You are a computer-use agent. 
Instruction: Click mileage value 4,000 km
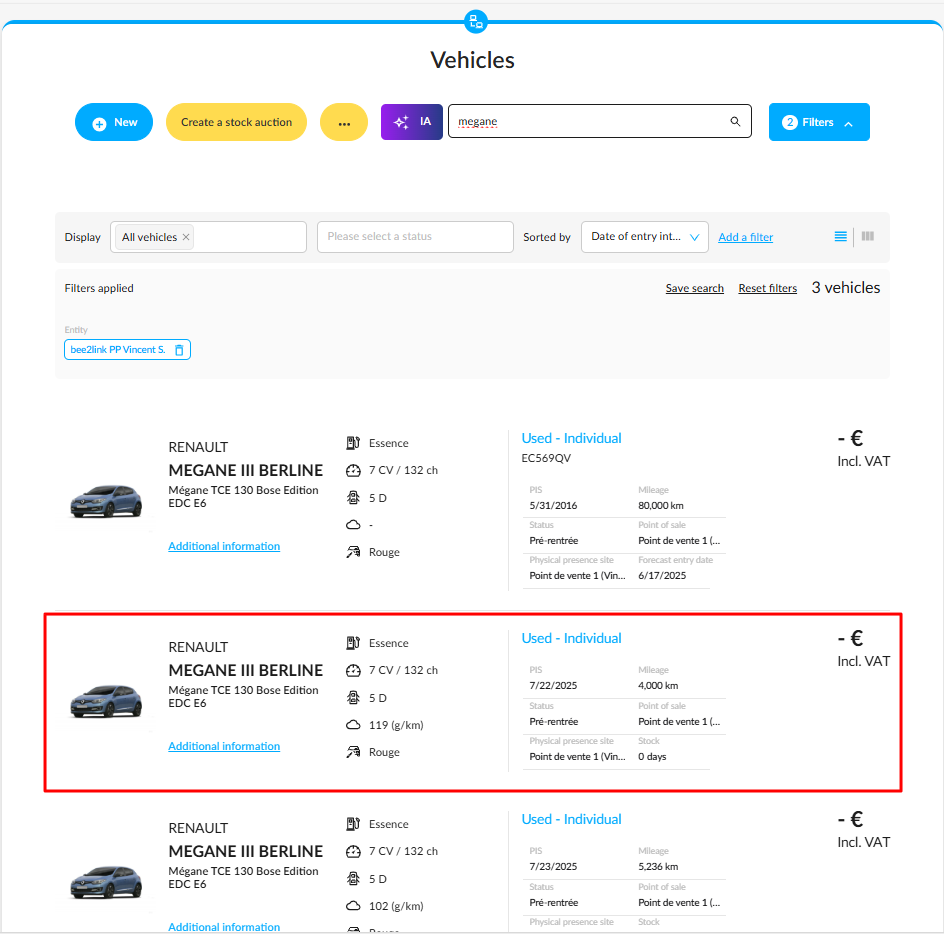point(658,686)
